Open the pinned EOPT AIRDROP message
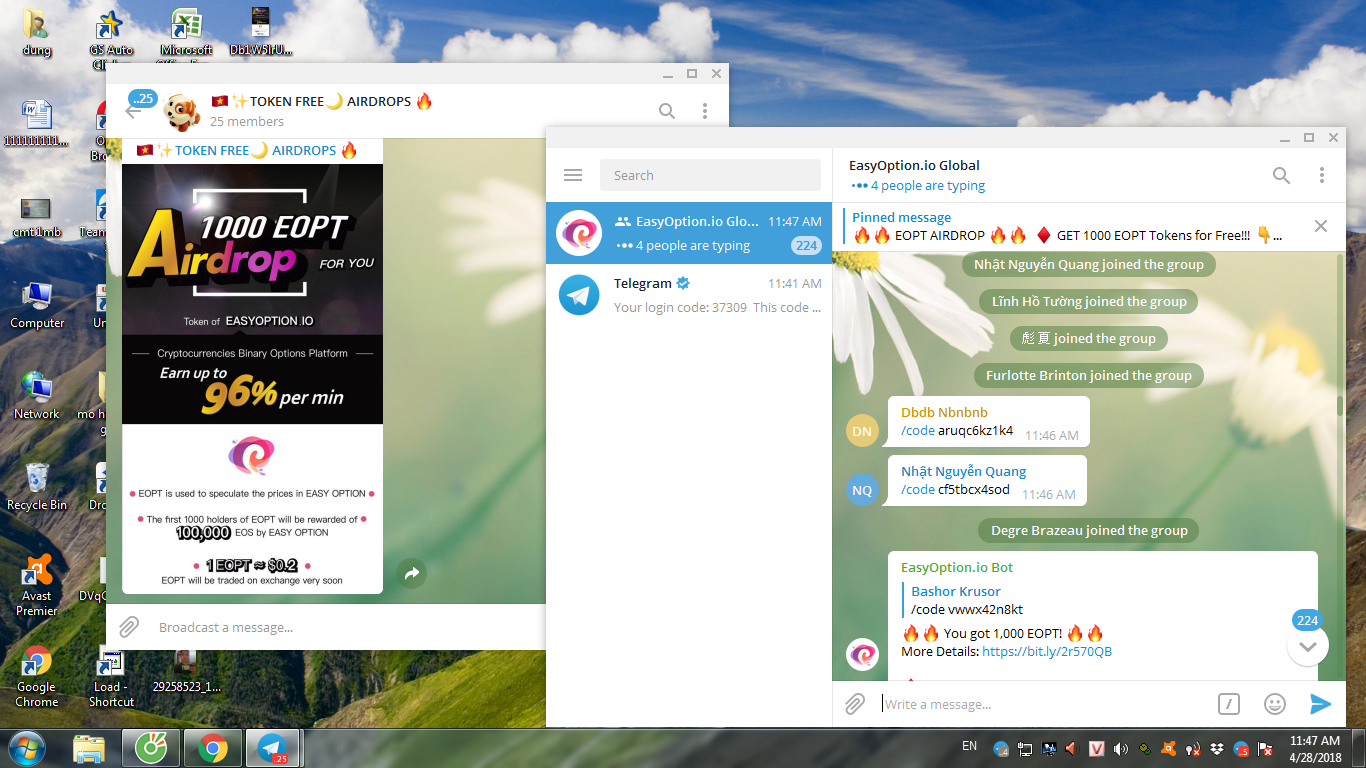 click(1067, 226)
